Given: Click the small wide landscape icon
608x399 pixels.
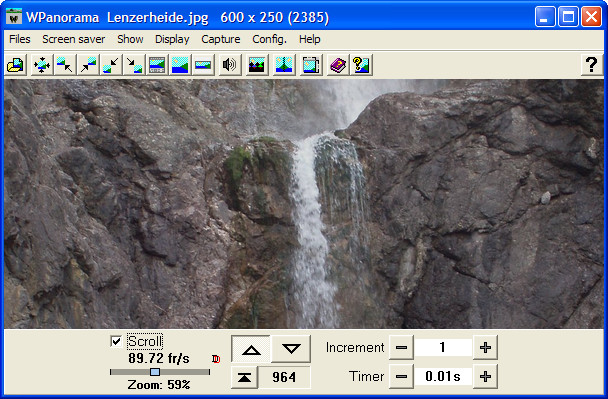Looking at the screenshot, I should [203, 65].
